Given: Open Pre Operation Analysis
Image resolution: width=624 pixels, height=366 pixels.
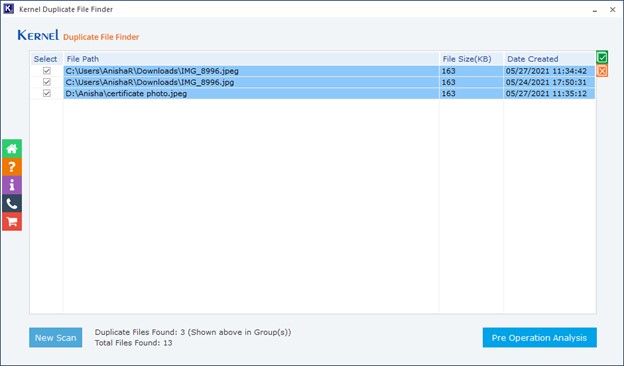Looking at the screenshot, I should coord(540,337).
